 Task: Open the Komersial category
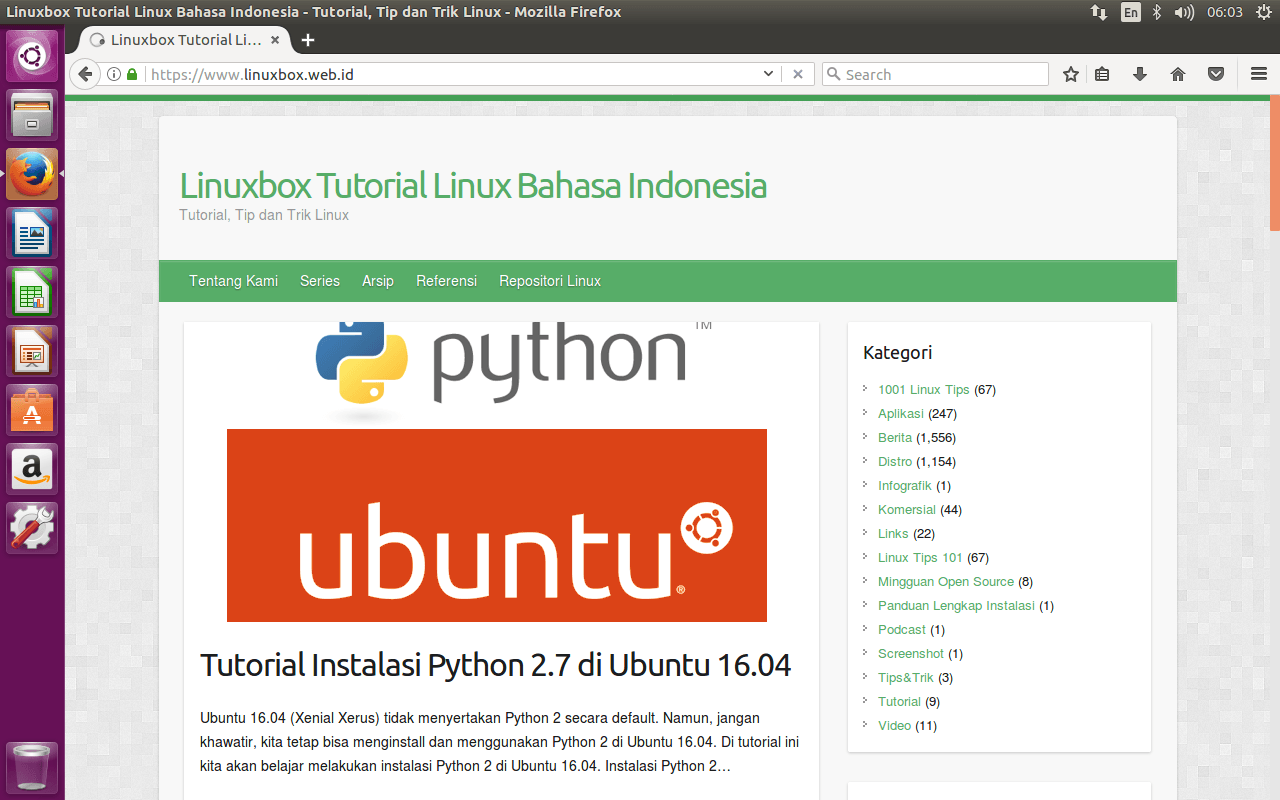tap(907, 510)
